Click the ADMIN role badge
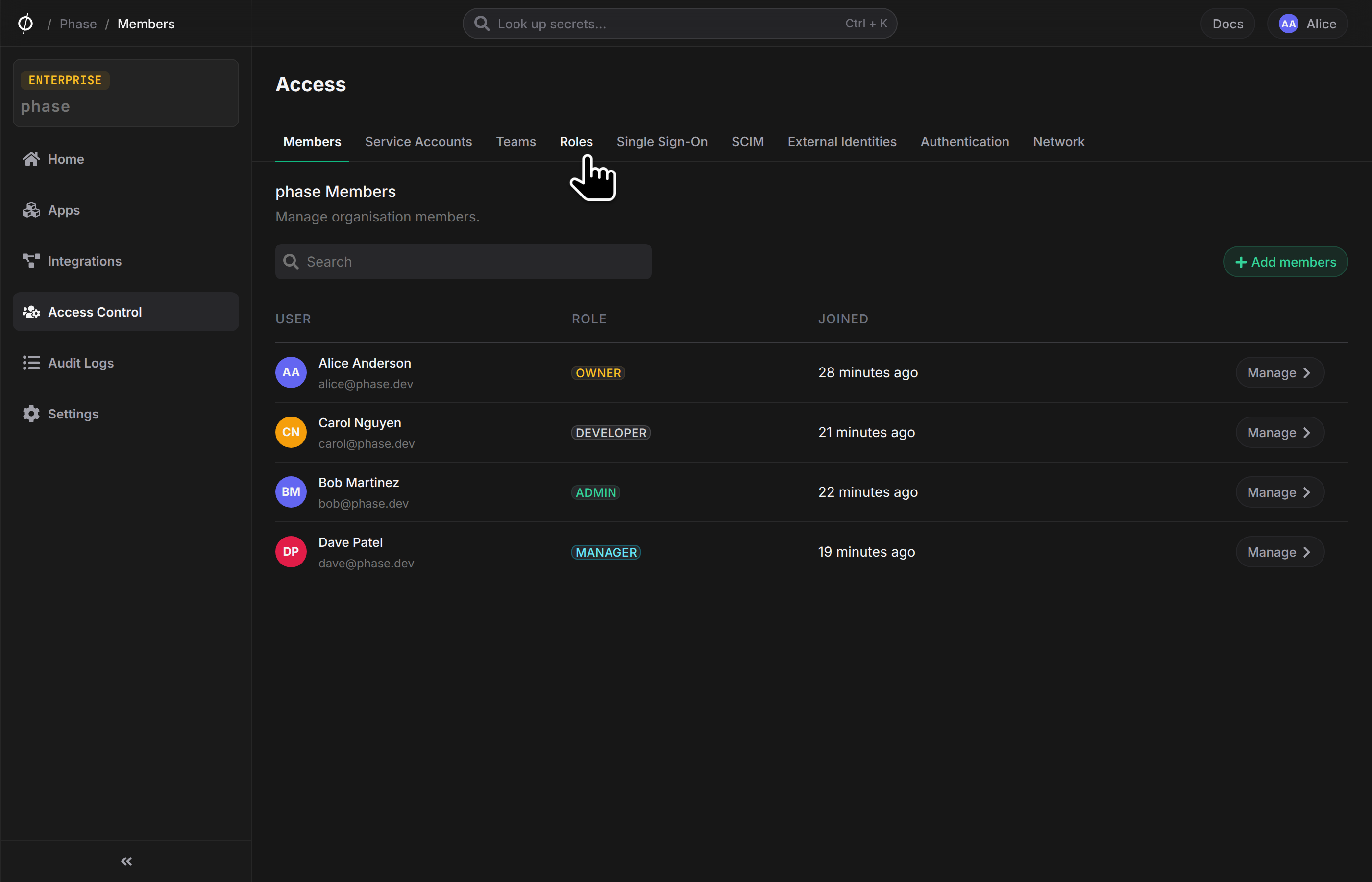 coord(595,492)
